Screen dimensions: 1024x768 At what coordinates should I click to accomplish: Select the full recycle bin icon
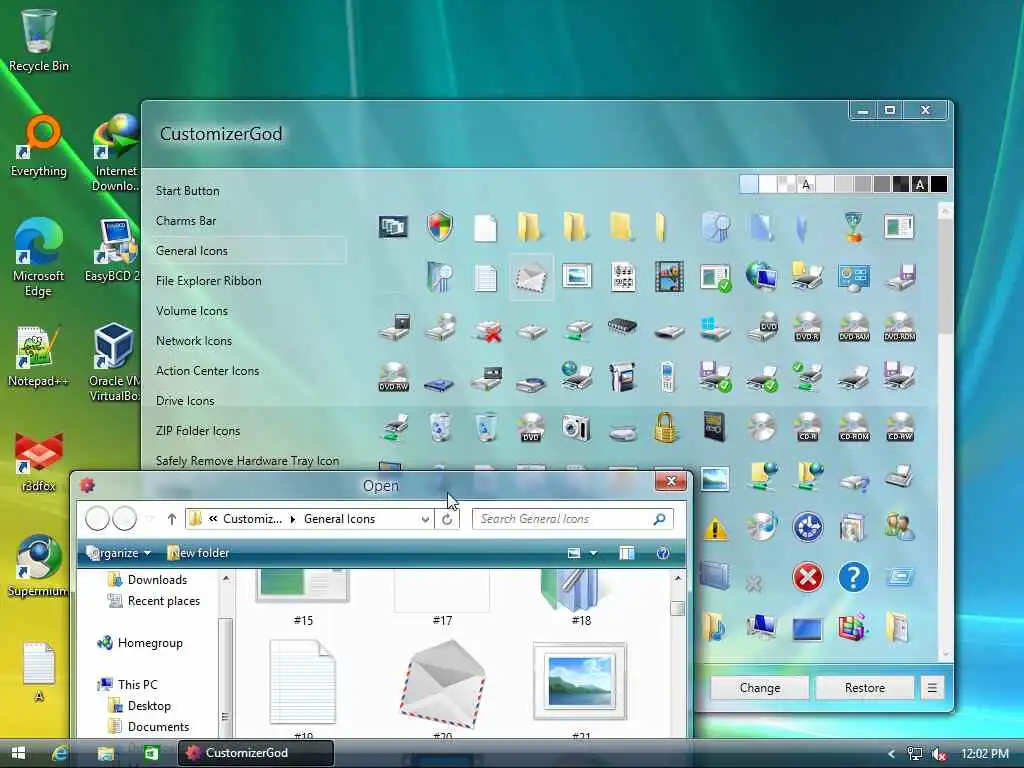click(440, 427)
